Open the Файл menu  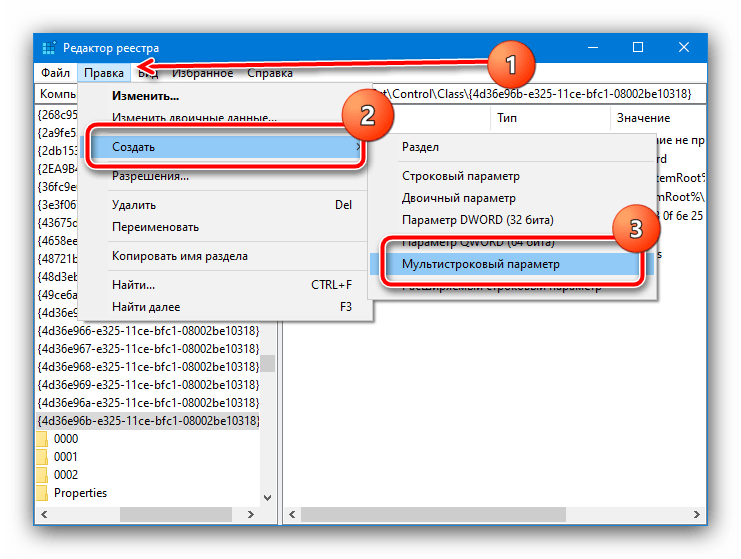click(x=55, y=73)
